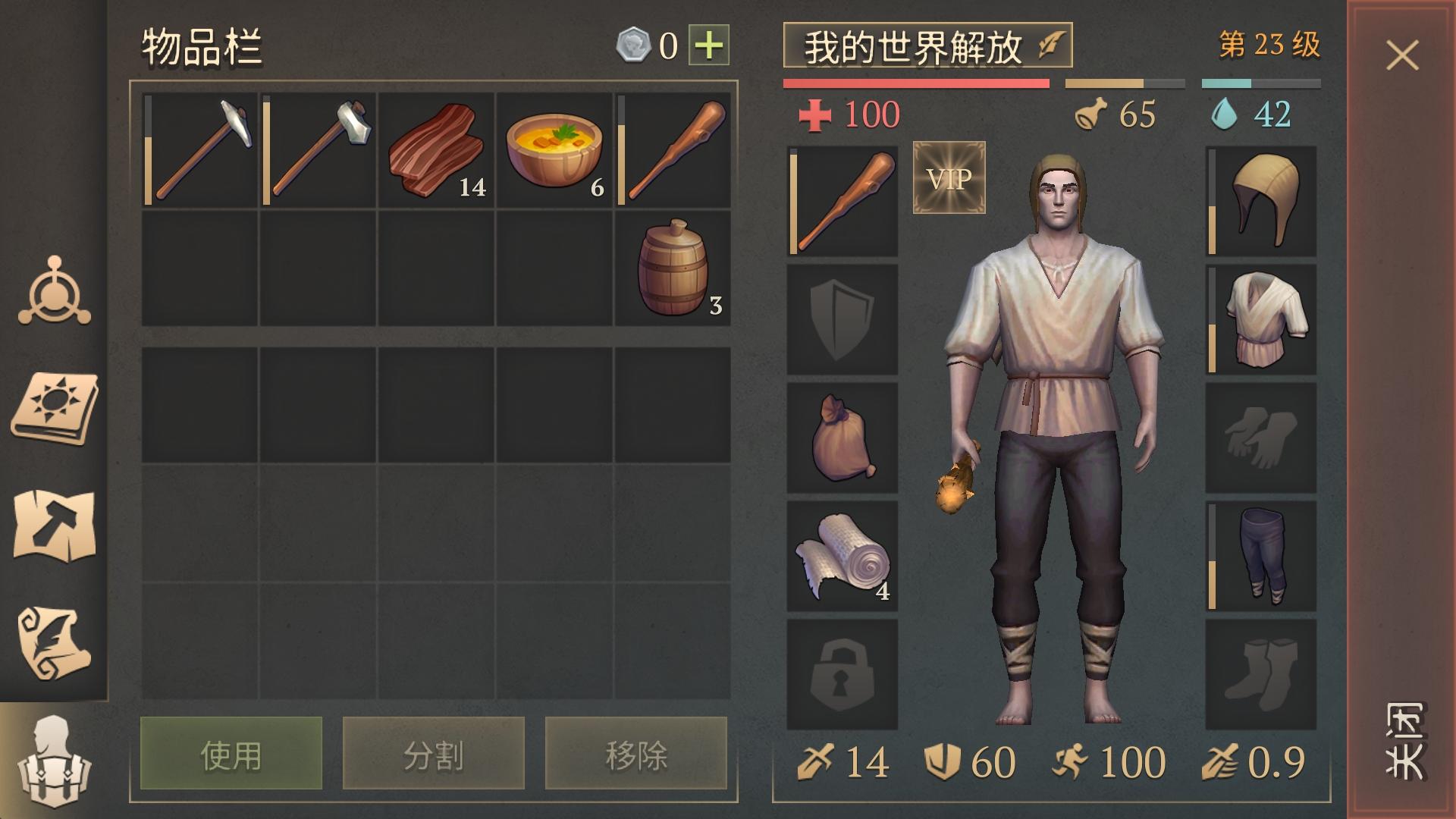Open the sun journal book tab
The image size is (1456, 819).
coord(55,407)
